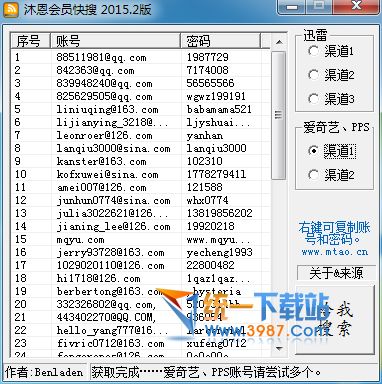Screen dimensions: 382x384
Task: Sort by 序号 column header
Action: click(x=30, y=41)
